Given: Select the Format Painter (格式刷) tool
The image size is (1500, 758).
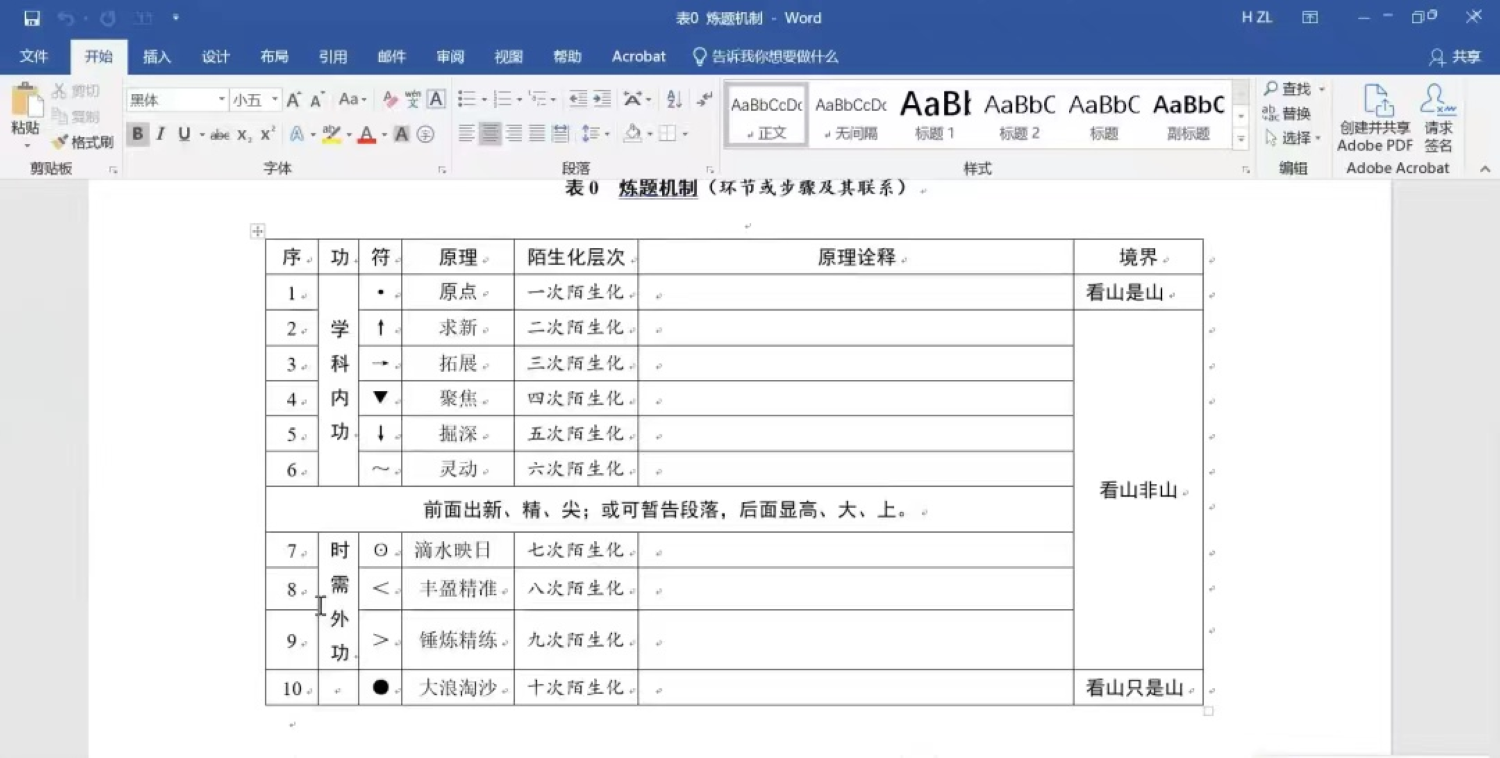Looking at the screenshot, I should pyautogui.click(x=83, y=142).
